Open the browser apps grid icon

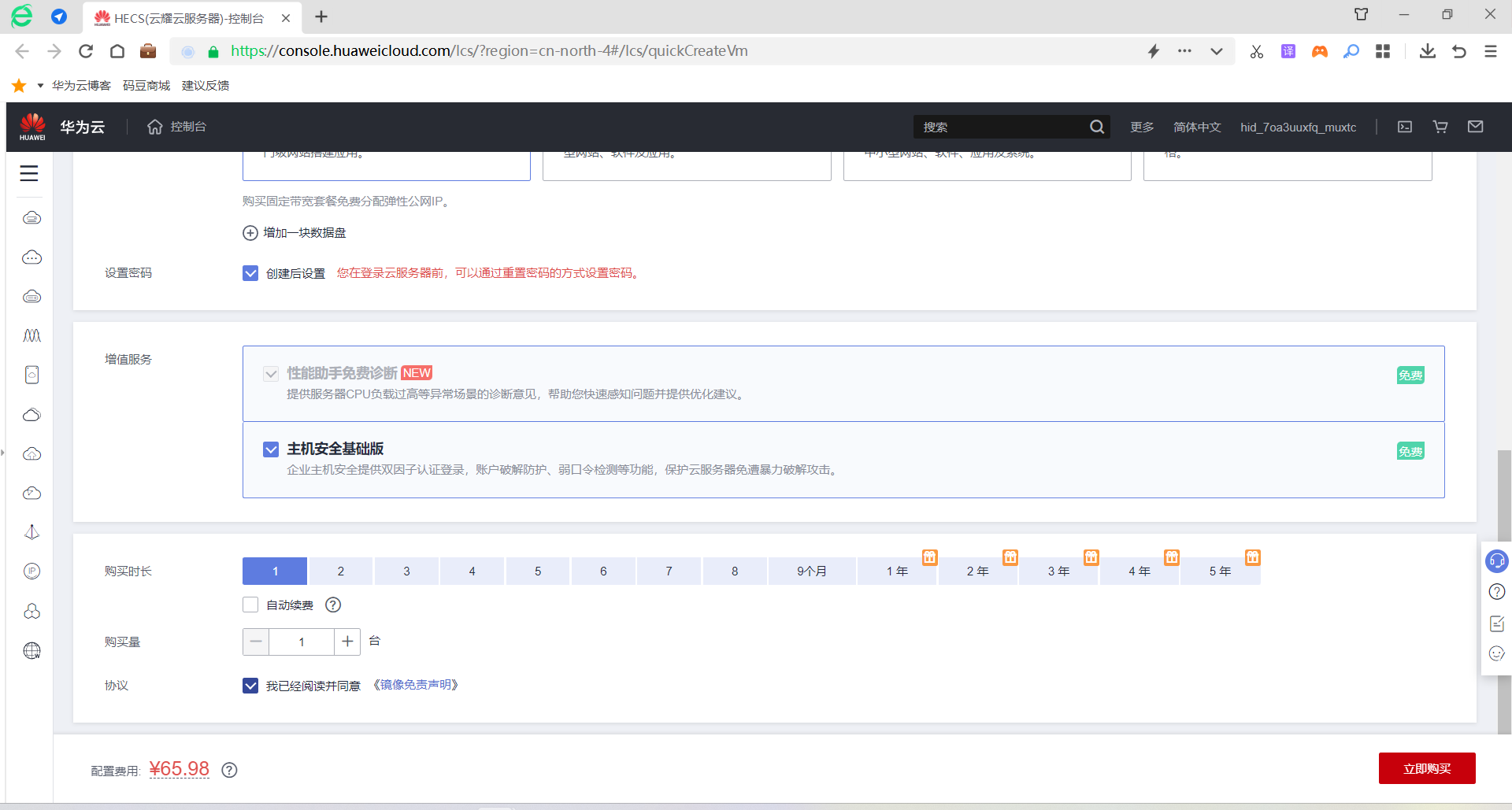coord(1383,51)
